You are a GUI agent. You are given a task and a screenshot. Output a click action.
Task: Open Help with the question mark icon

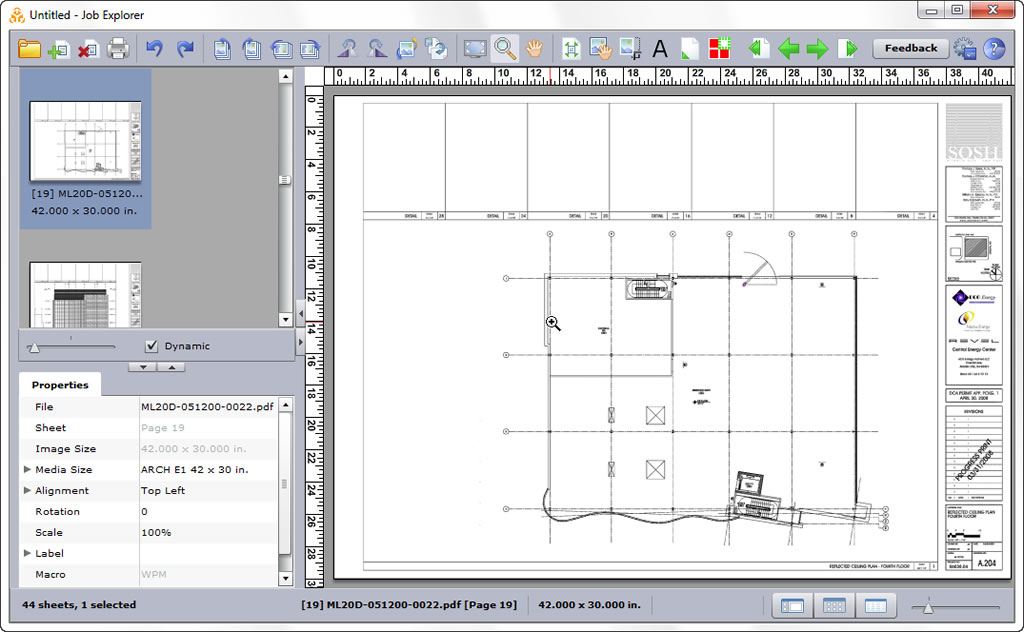[x=994, y=49]
